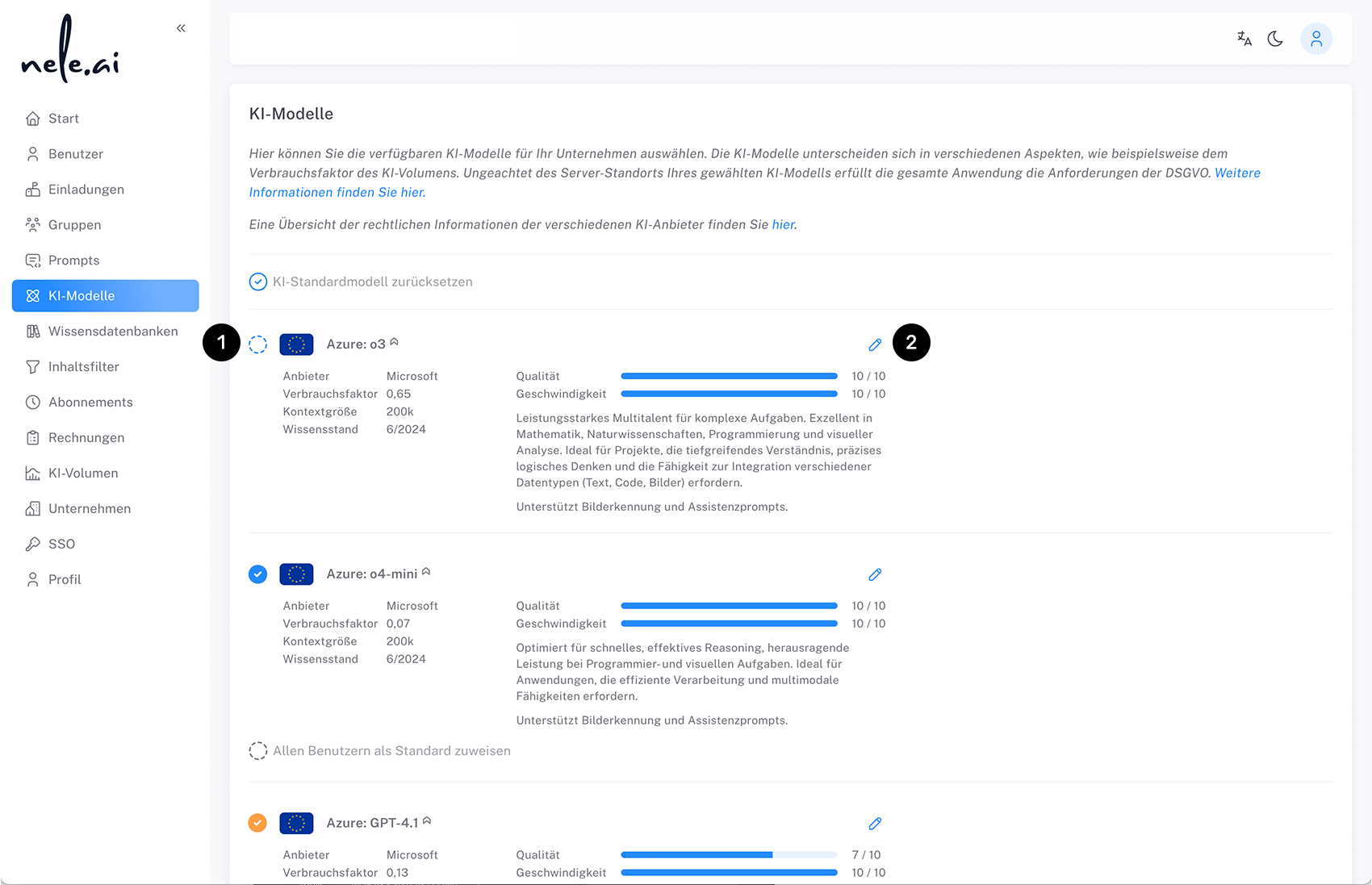Click Azure: GPT-4.1 Geschwindigkeit bar
Screen dimensions: 1372x885
point(729,872)
